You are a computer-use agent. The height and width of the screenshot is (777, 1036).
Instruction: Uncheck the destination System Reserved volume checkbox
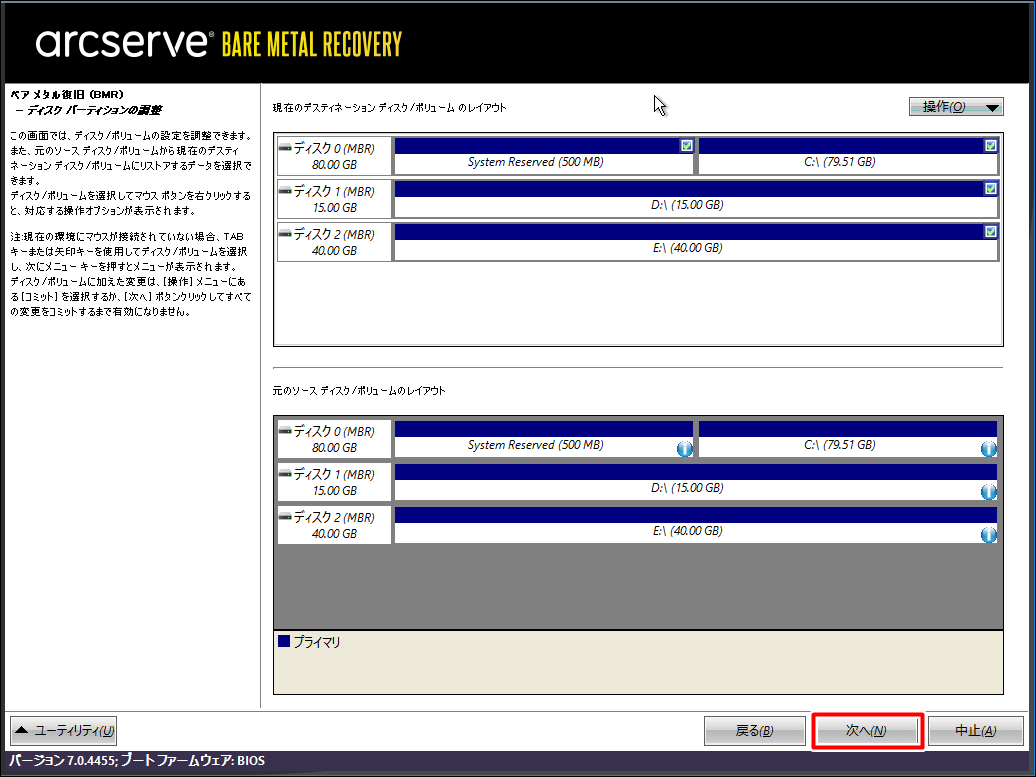tap(686, 145)
